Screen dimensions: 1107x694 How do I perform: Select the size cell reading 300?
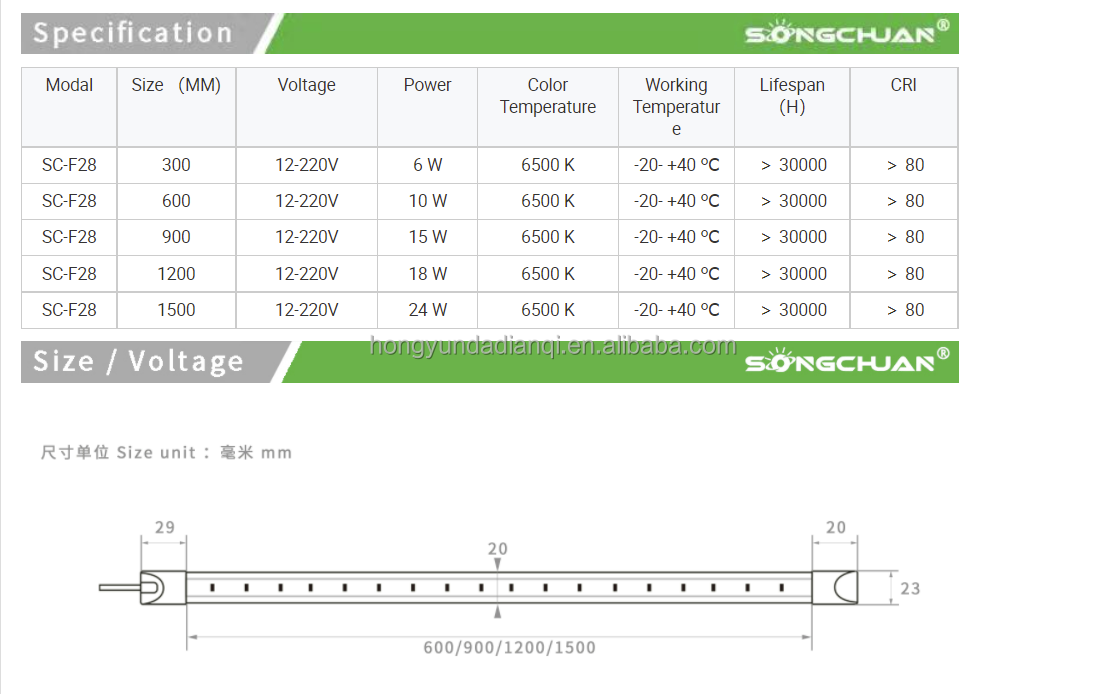176,165
